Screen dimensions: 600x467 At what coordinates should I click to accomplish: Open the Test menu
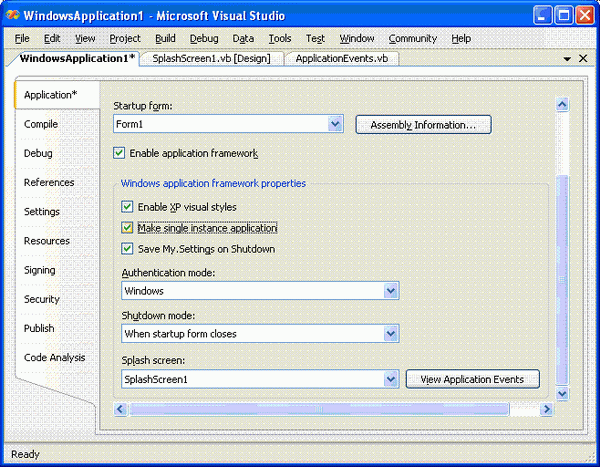coord(315,39)
